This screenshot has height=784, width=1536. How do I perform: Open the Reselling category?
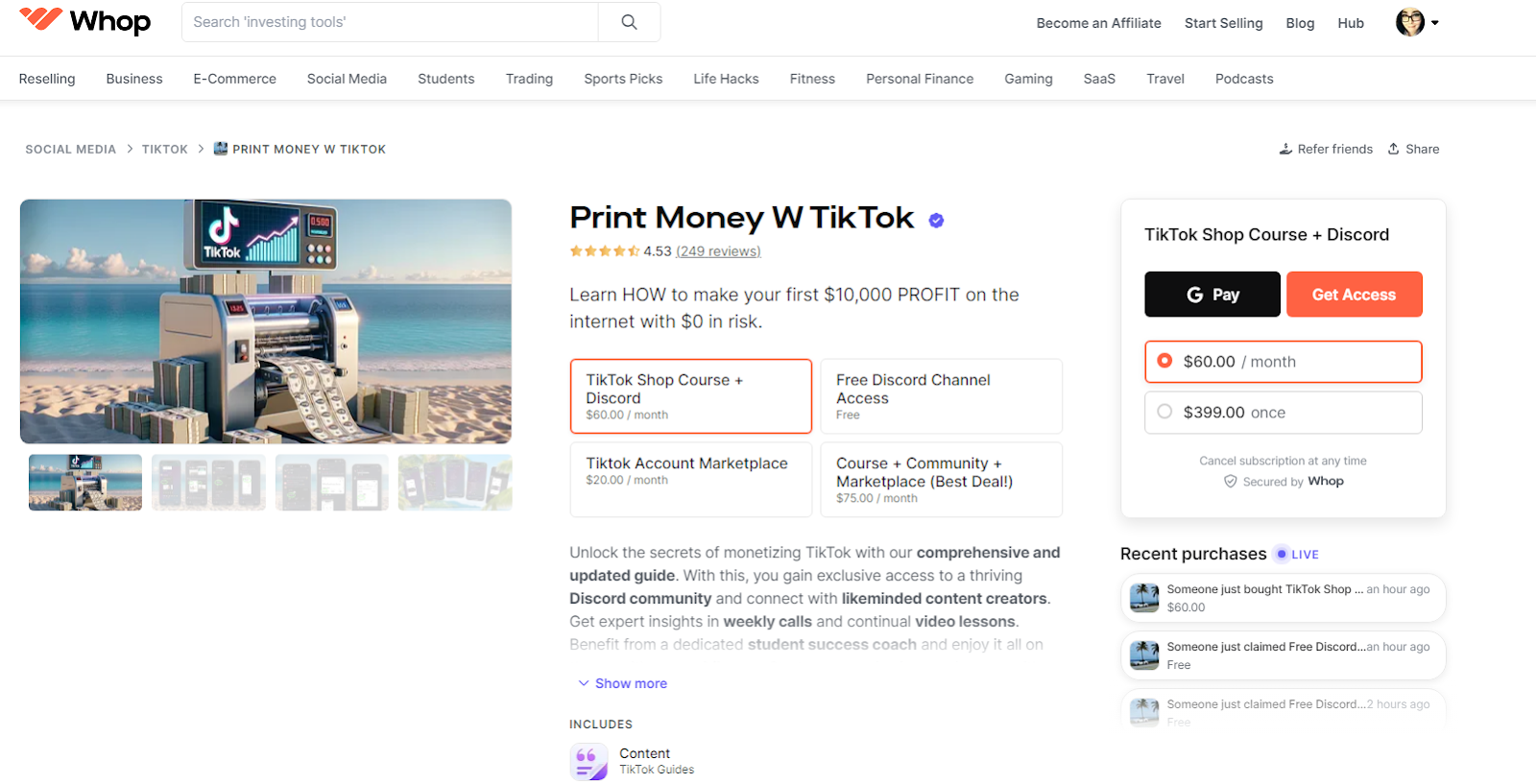47,79
